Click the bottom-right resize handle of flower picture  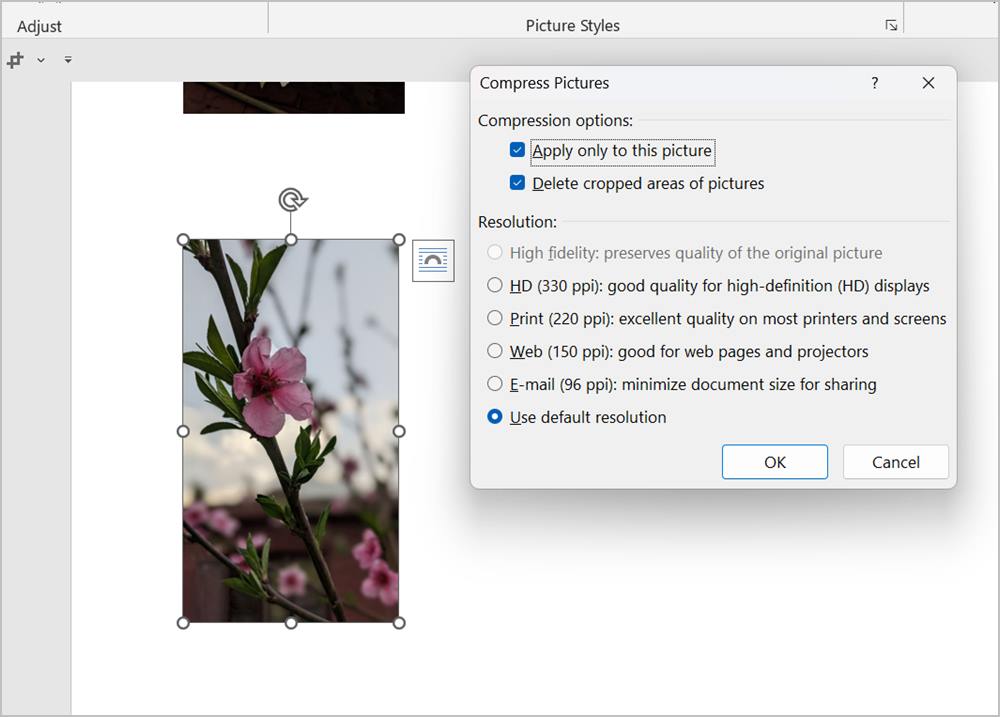399,623
